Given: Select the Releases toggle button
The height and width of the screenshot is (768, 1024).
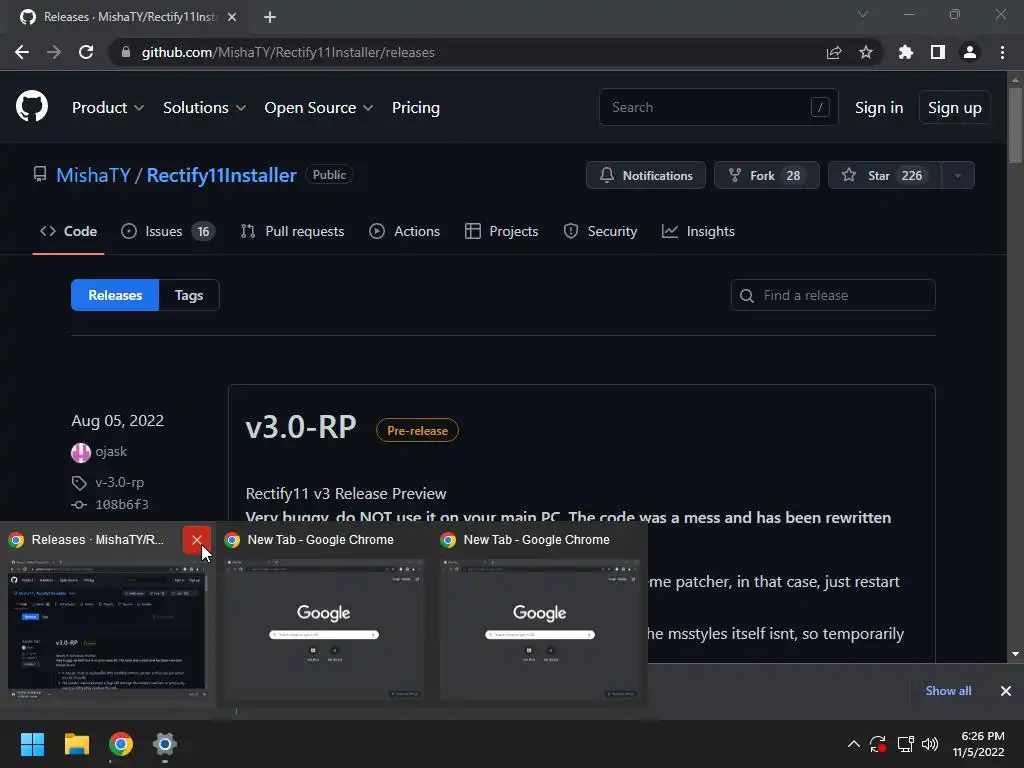Looking at the screenshot, I should [x=115, y=295].
